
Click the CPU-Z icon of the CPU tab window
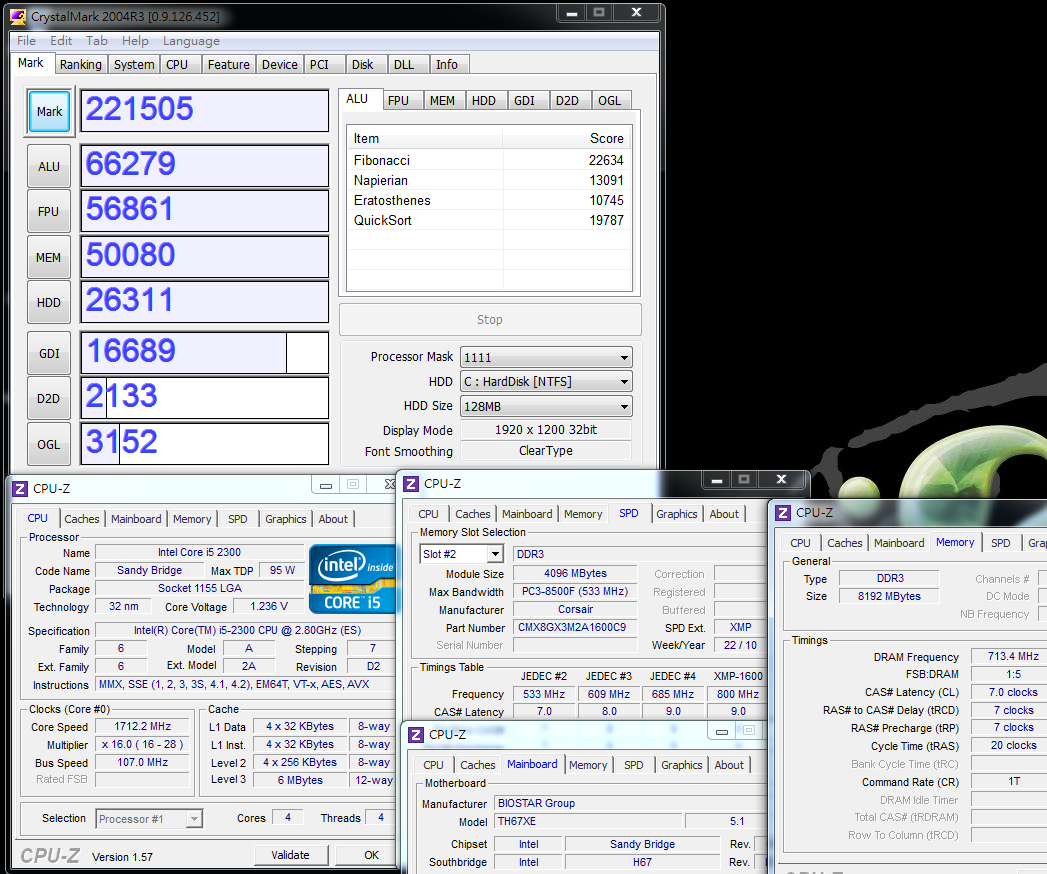click(x=20, y=489)
